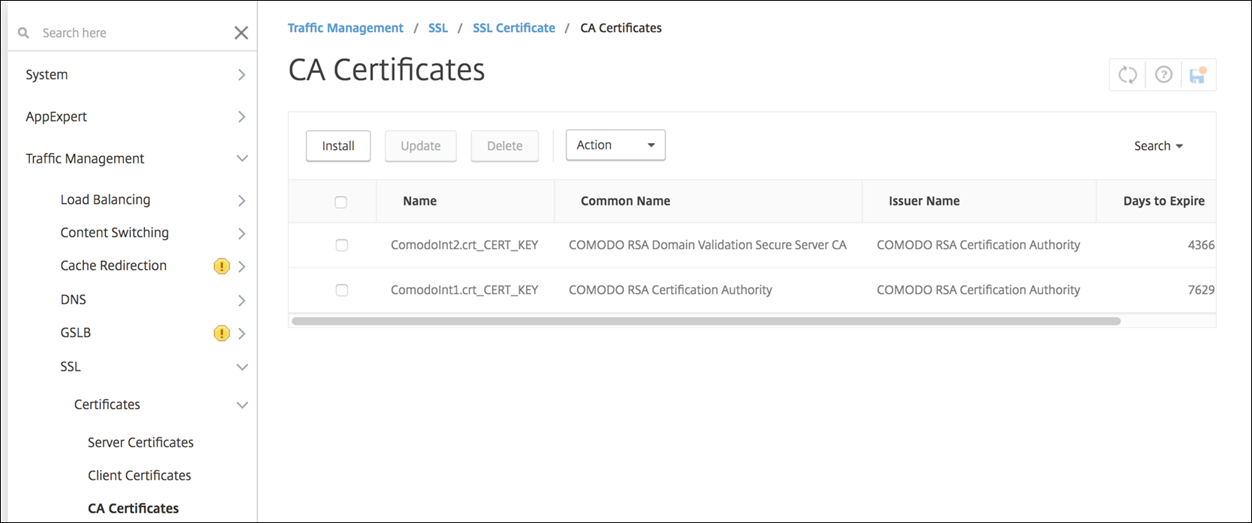
Task: Expand the Search dropdown in the toolbar
Action: coord(1158,146)
